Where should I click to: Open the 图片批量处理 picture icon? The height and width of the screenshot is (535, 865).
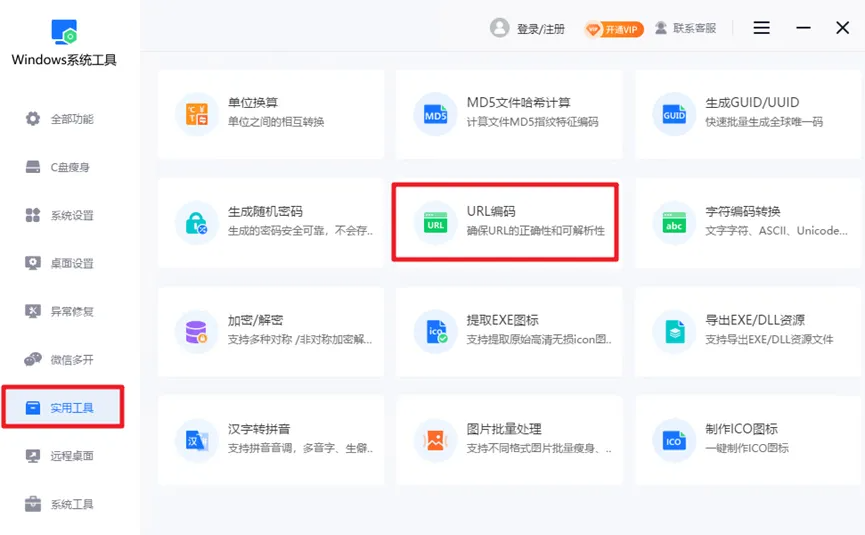click(x=435, y=441)
